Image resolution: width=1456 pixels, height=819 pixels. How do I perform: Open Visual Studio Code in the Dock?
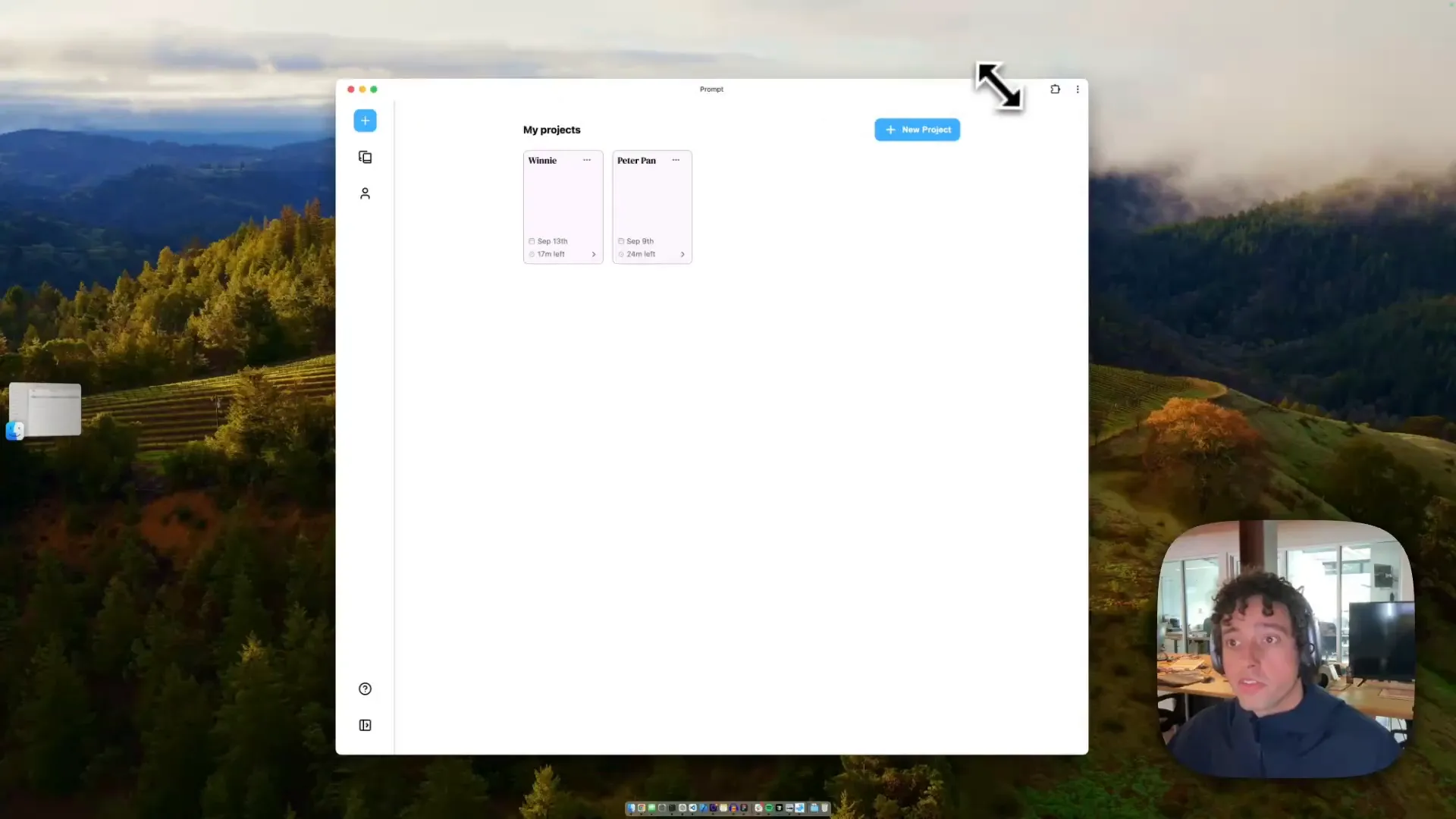click(x=693, y=808)
